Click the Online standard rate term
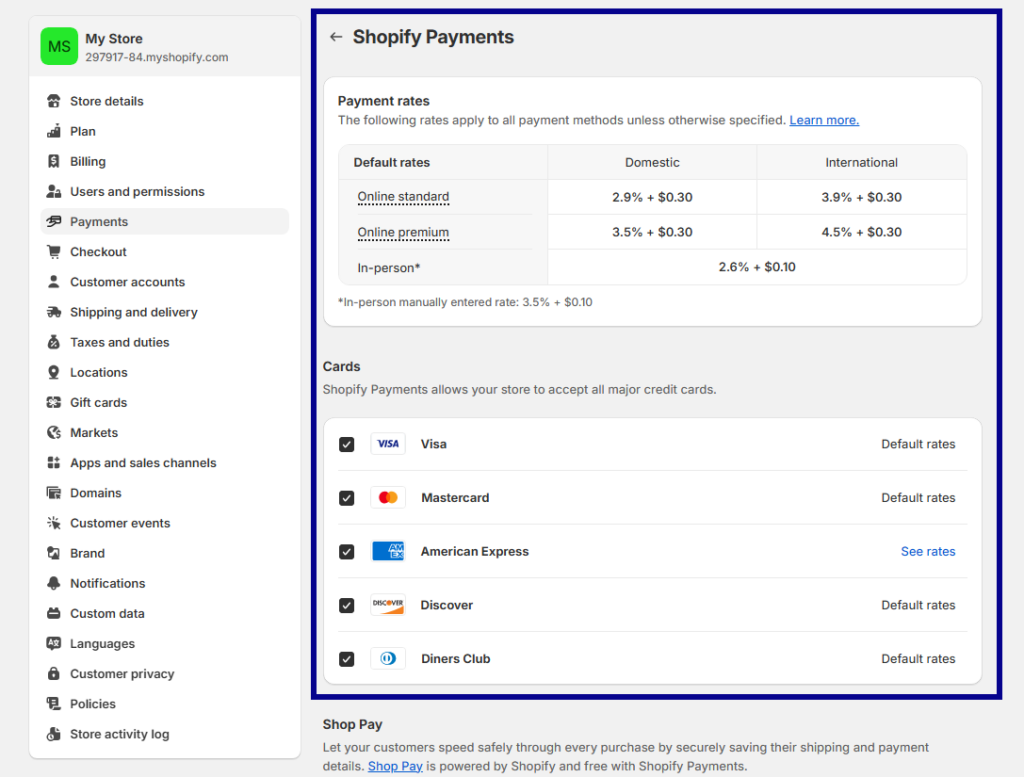Viewport: 1024px width, 777px height. [x=403, y=197]
